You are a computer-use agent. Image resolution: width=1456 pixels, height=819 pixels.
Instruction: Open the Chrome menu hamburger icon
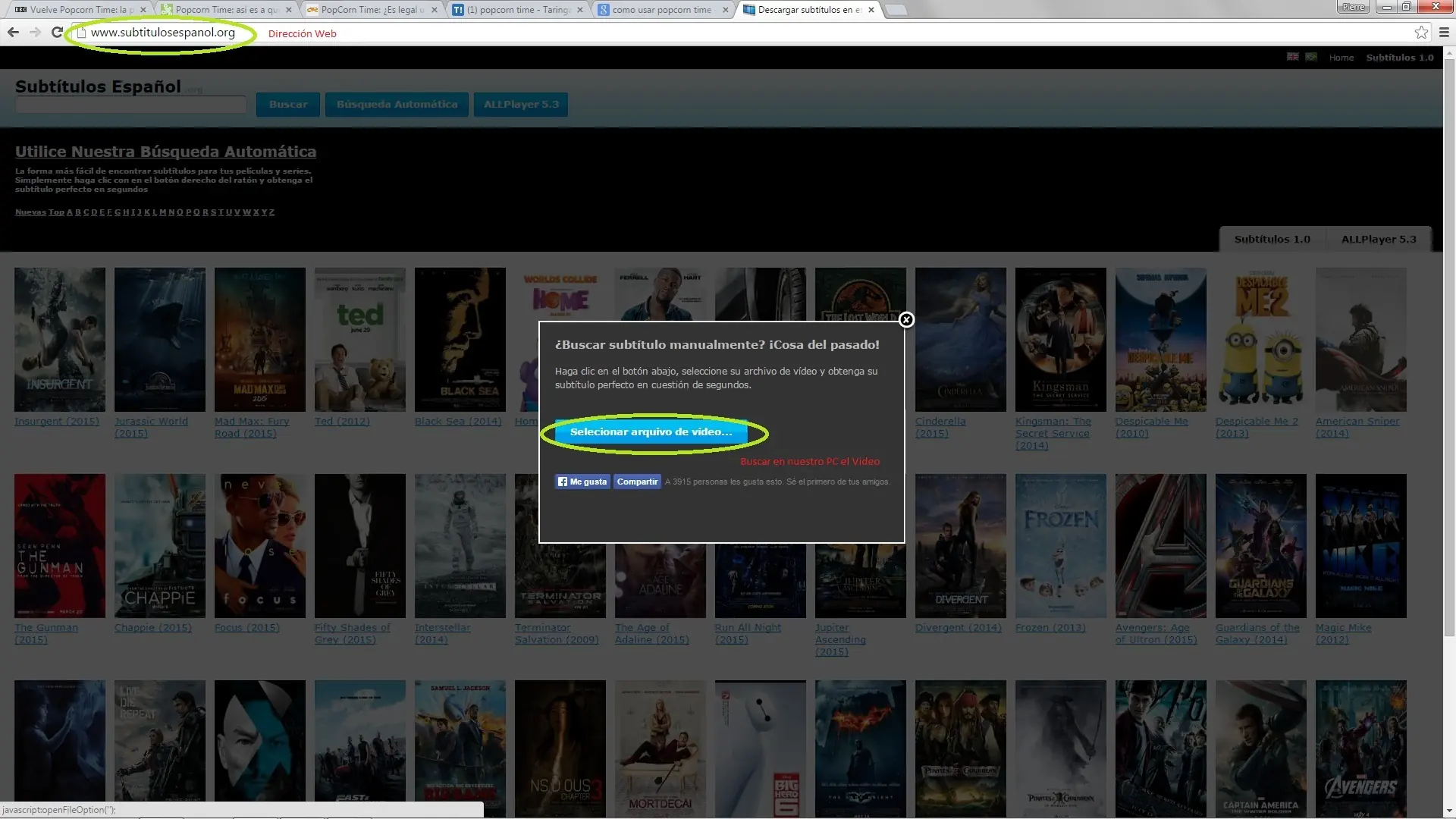point(1444,32)
